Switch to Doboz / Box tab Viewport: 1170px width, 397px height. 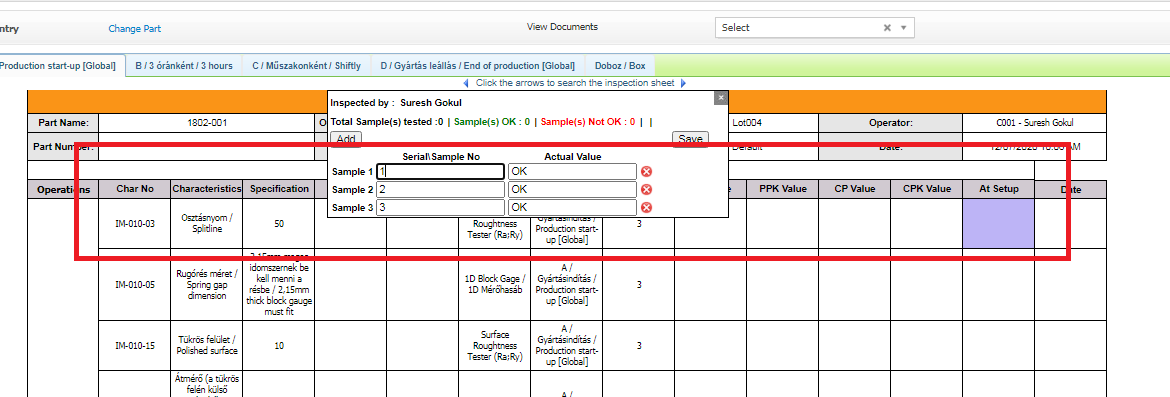pos(620,66)
